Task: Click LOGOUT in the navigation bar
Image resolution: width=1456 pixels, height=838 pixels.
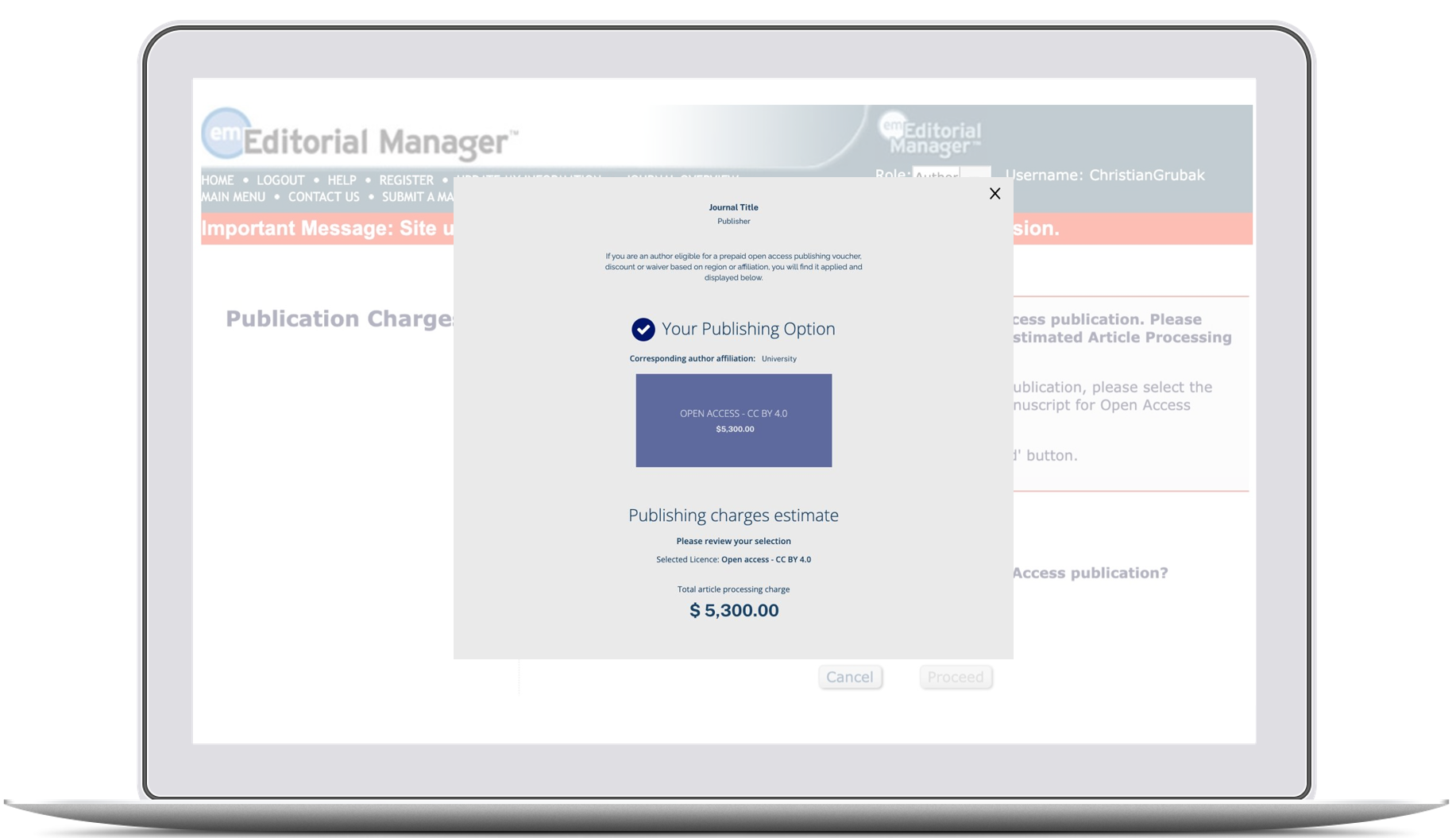Action: 280,180
